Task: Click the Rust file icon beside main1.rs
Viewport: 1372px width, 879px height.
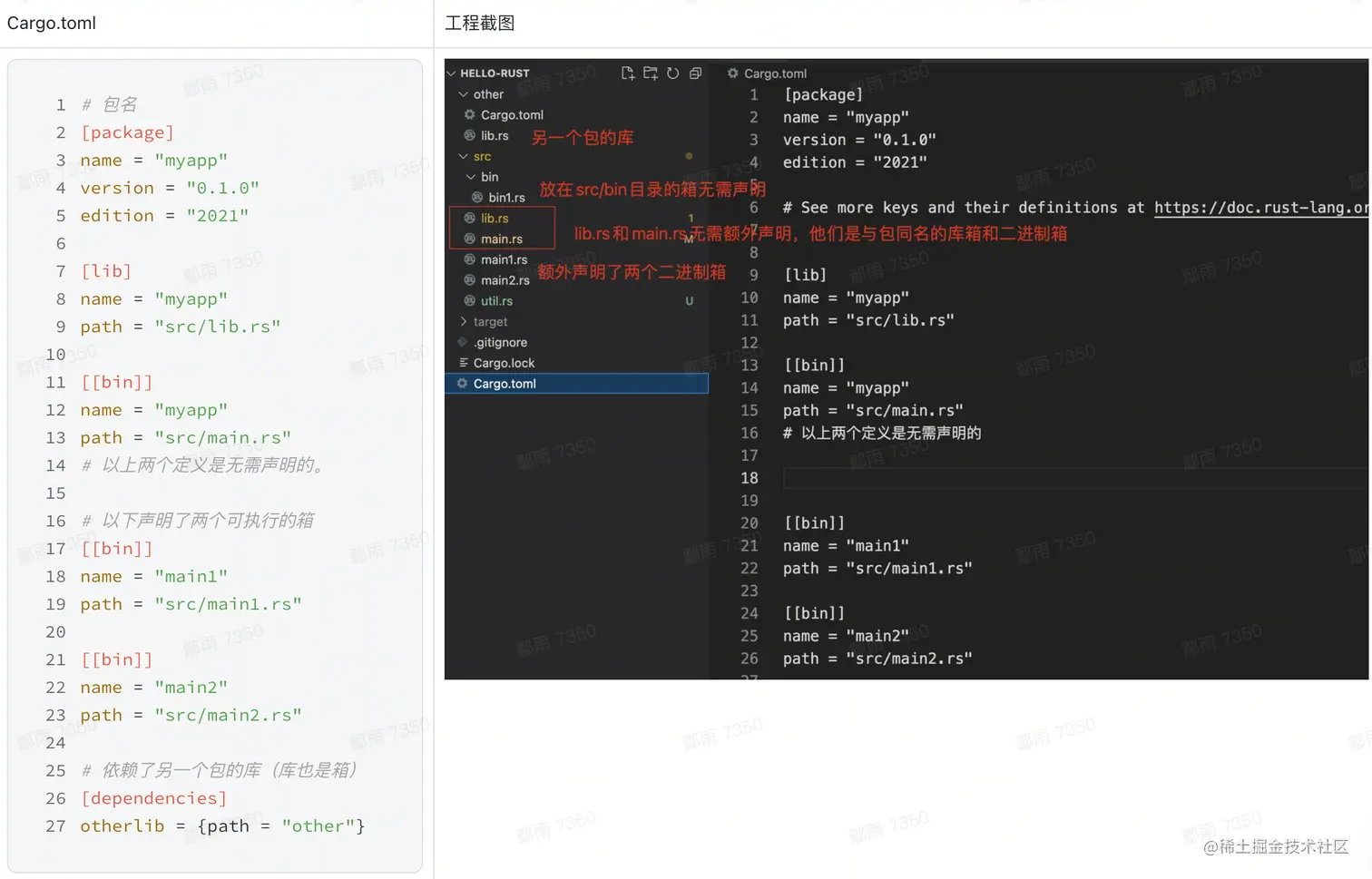Action: (x=470, y=259)
